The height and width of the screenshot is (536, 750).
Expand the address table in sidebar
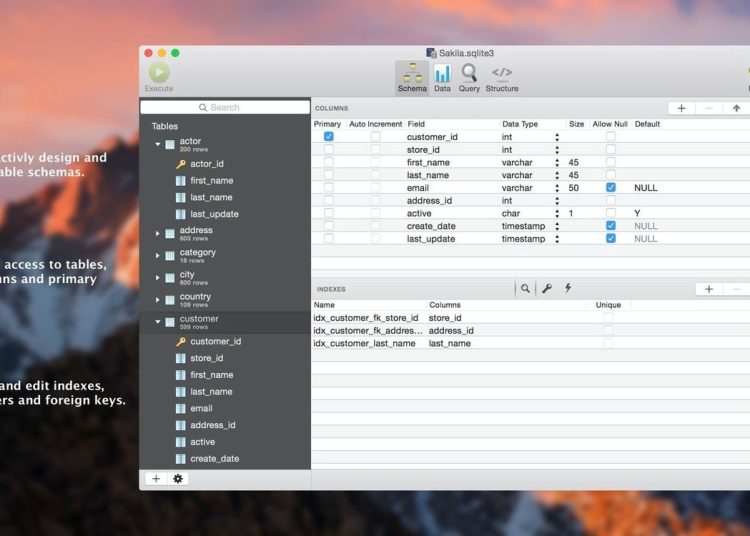157,233
